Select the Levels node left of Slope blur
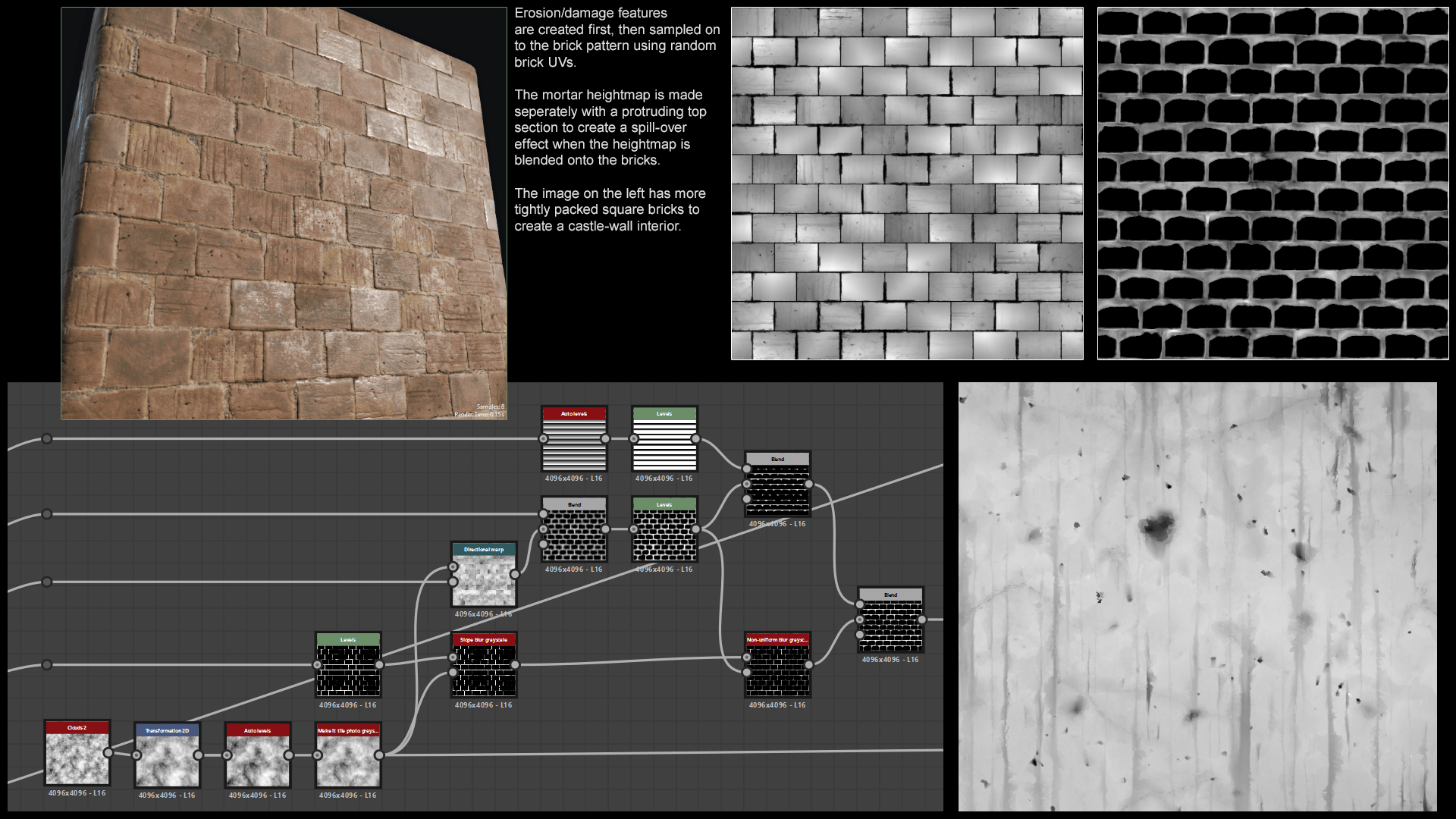 pyautogui.click(x=348, y=665)
